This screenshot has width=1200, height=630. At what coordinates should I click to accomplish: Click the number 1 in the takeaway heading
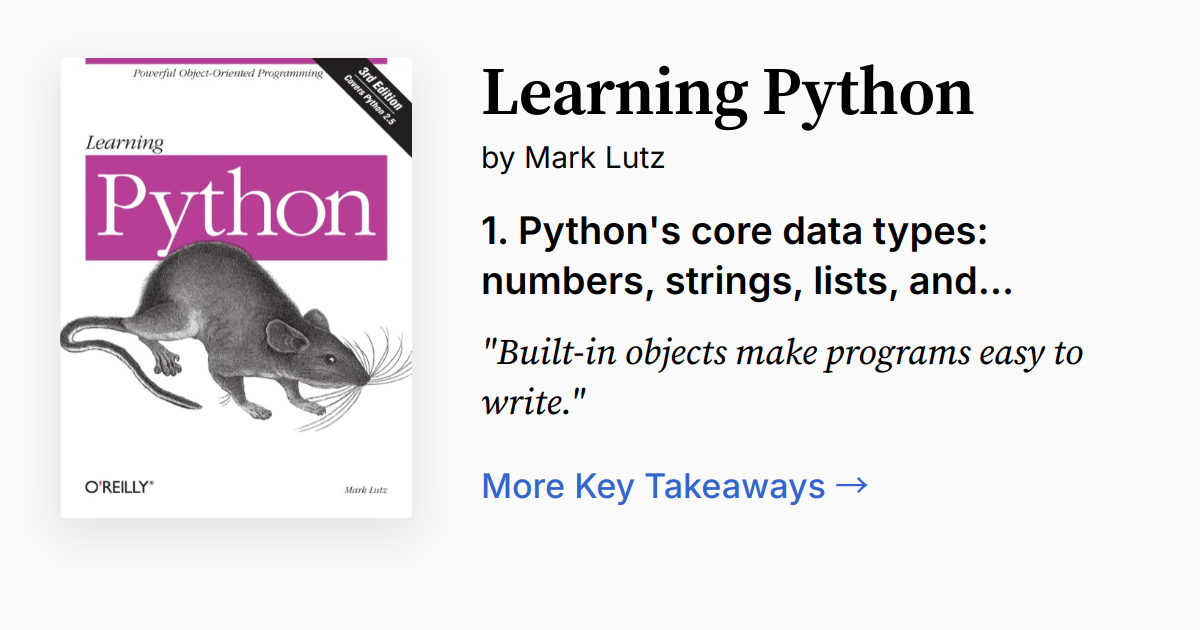click(490, 232)
